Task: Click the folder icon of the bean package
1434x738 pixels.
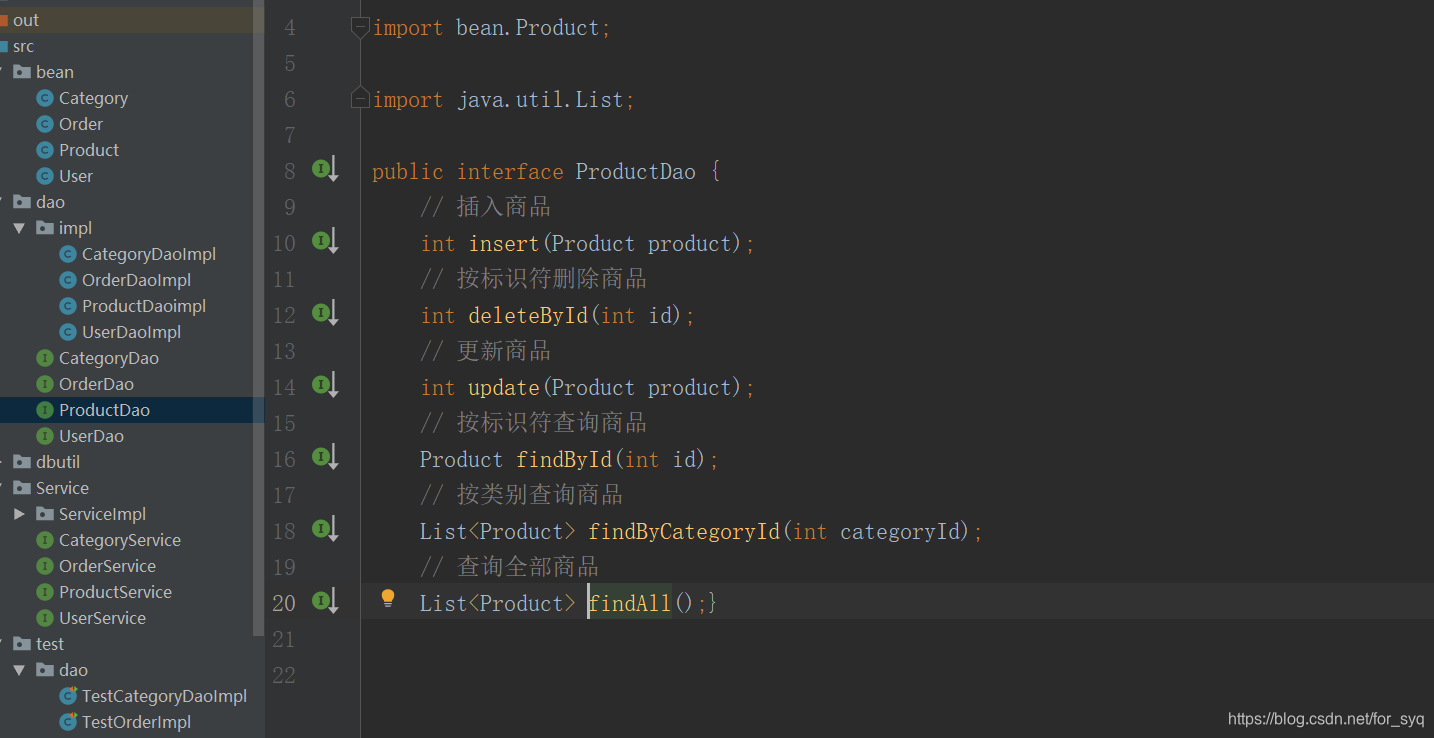Action: [22, 72]
